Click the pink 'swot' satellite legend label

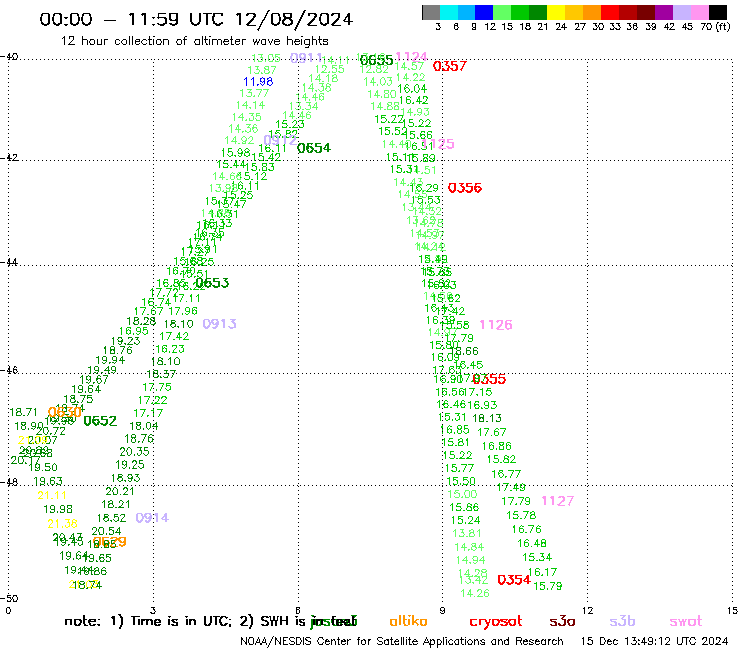point(686,621)
